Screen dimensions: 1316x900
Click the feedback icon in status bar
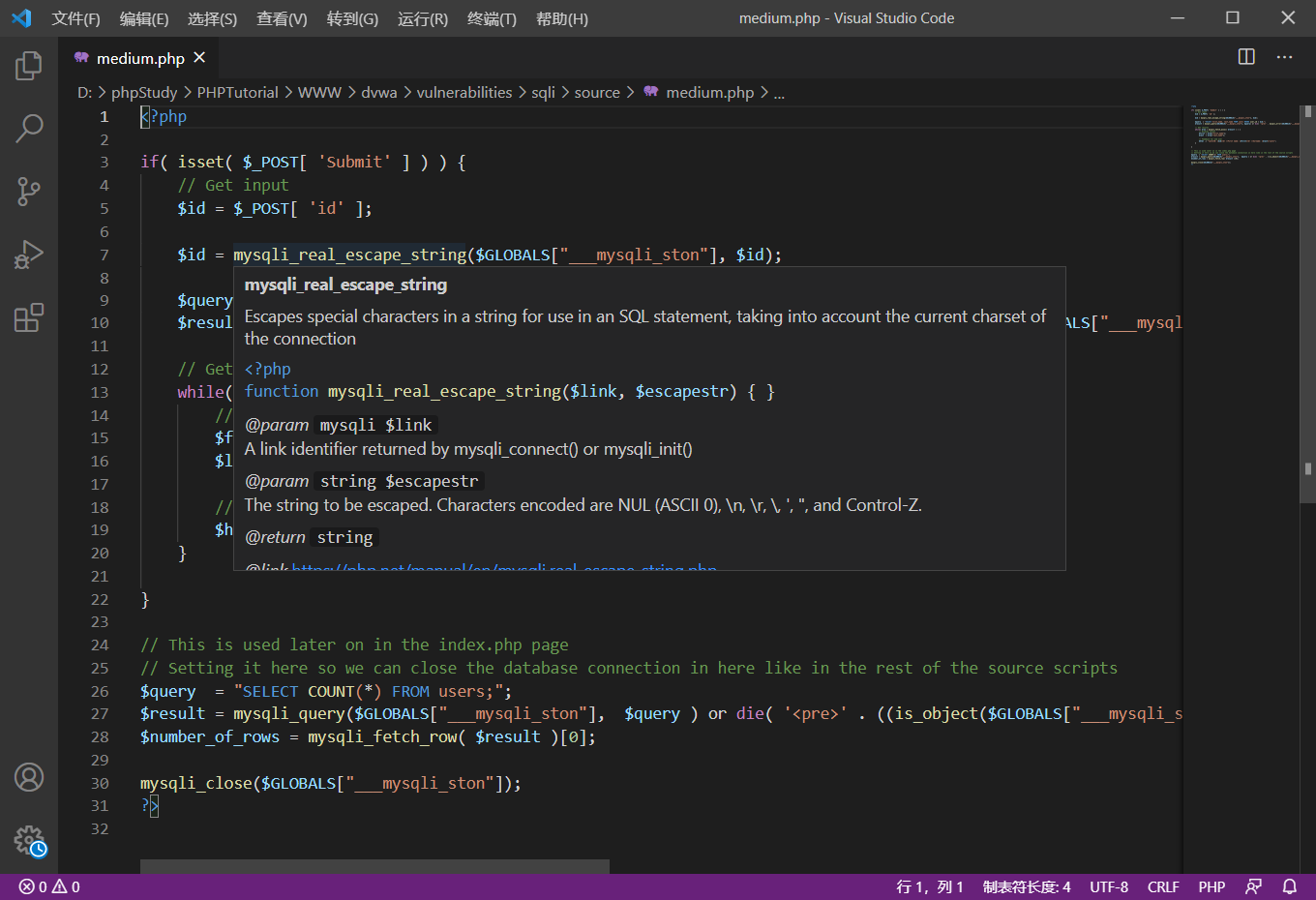tap(1253, 886)
